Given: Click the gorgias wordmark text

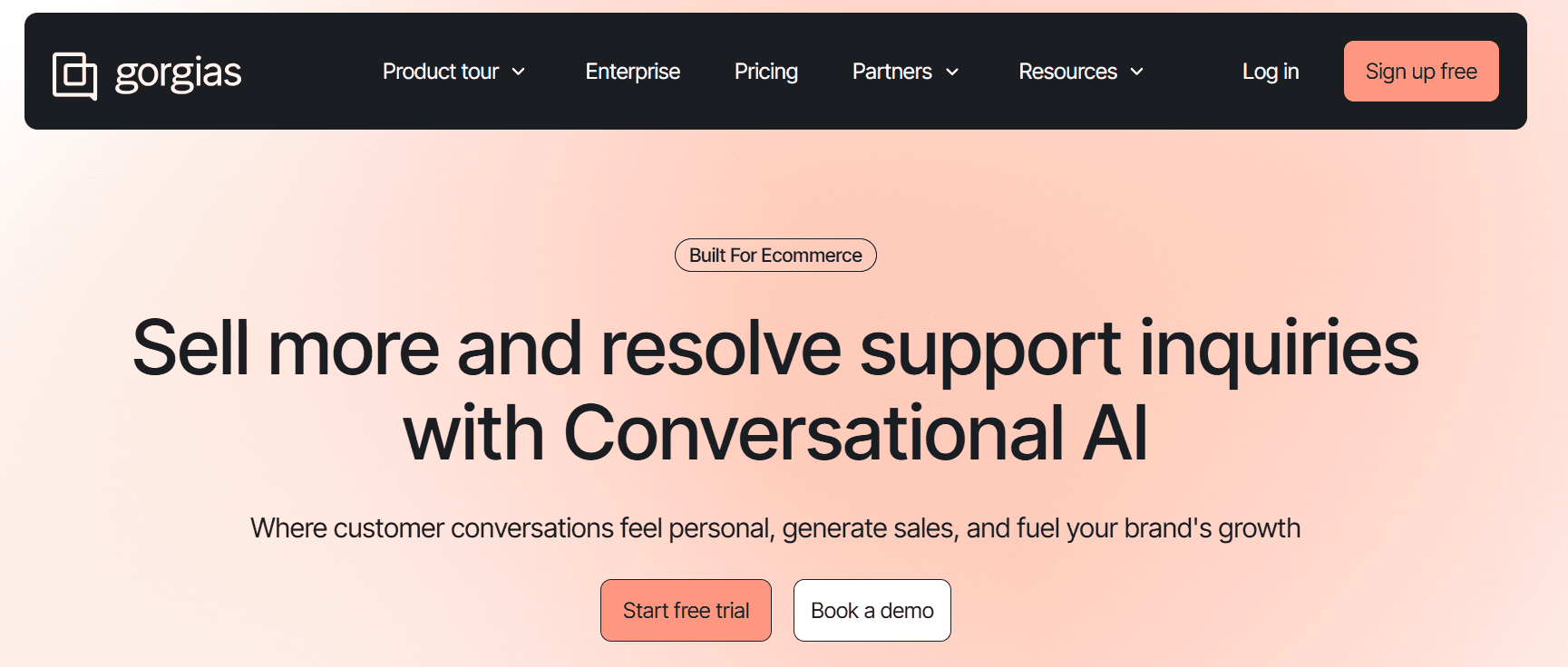Looking at the screenshot, I should click(x=178, y=72).
